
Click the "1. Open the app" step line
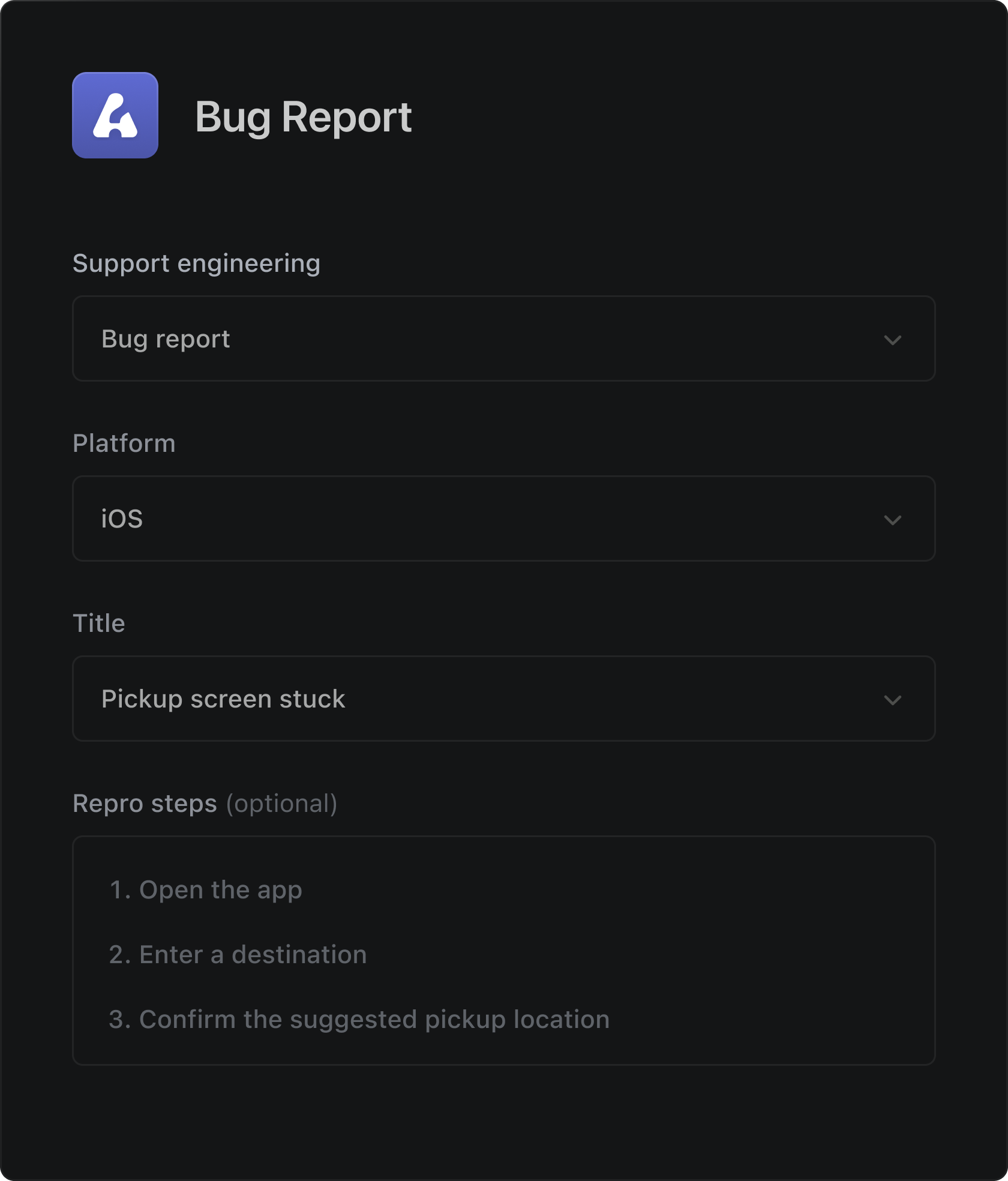205,890
